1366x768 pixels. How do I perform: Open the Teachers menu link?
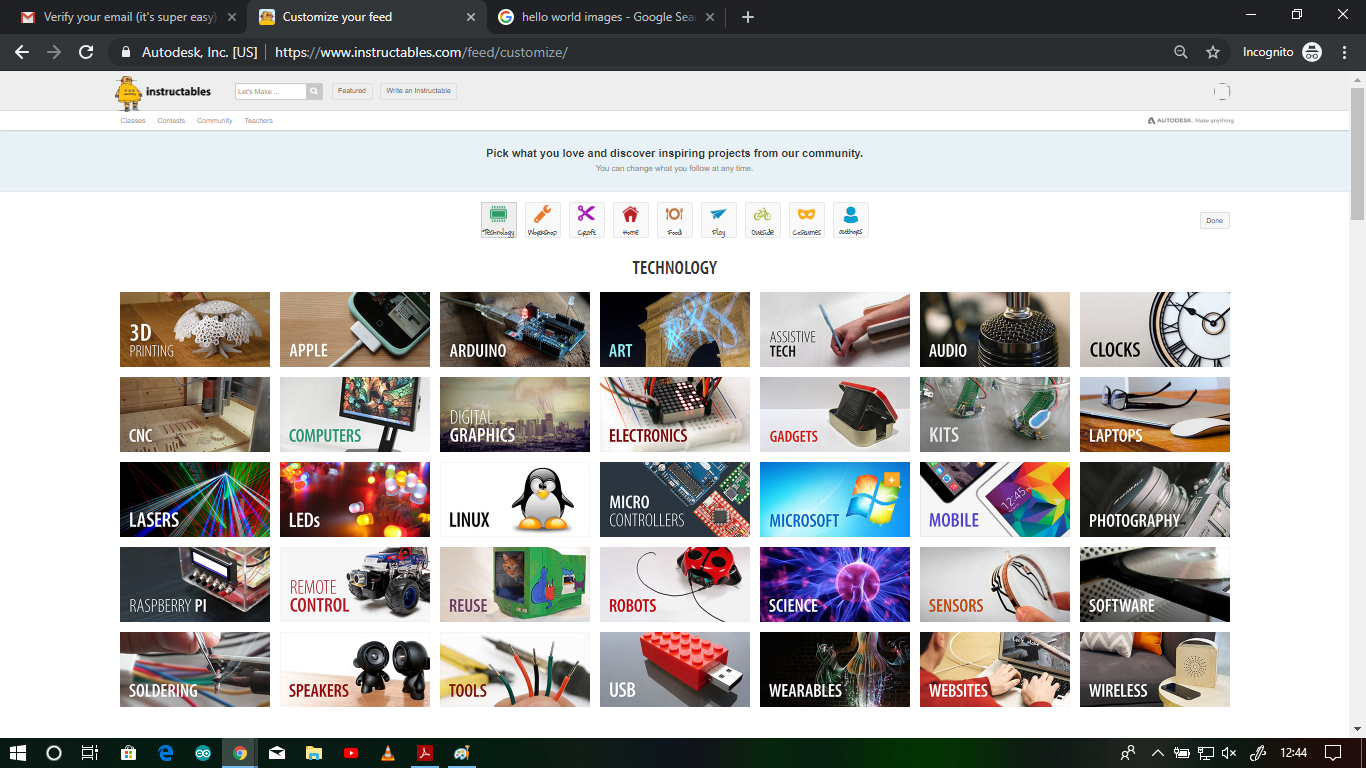259,121
